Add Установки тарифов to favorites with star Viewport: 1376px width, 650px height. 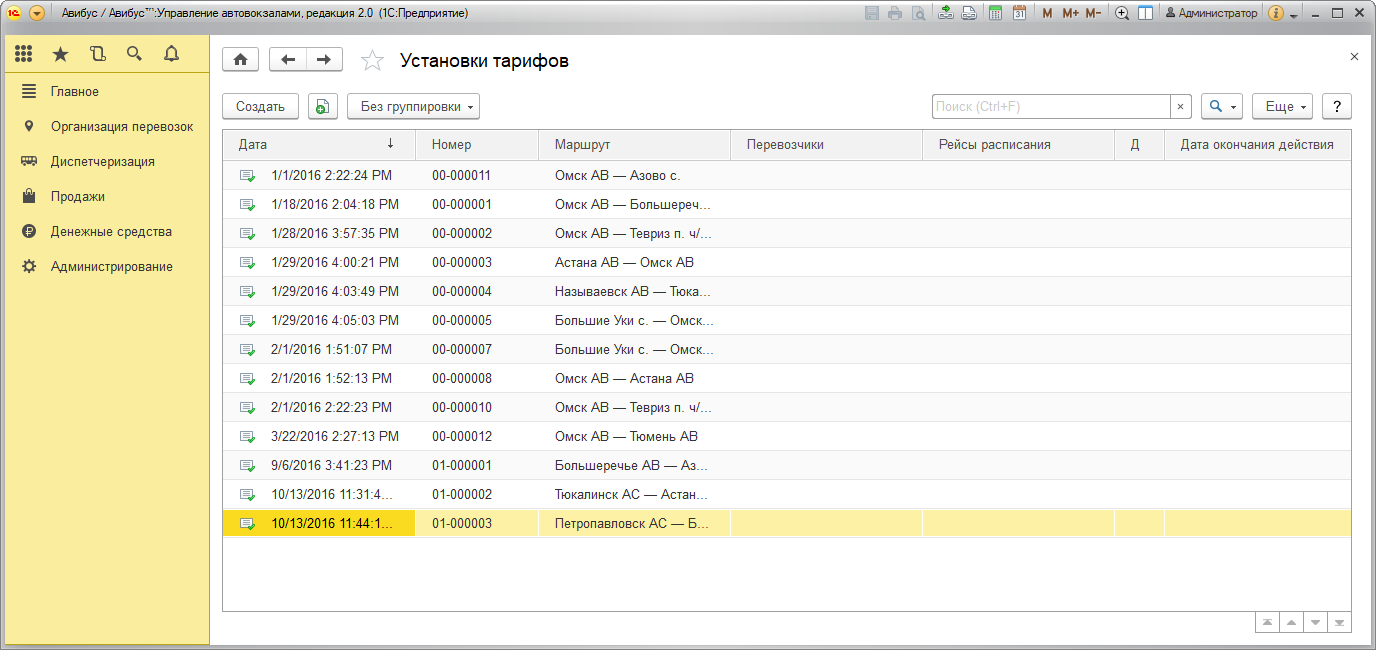pos(372,61)
